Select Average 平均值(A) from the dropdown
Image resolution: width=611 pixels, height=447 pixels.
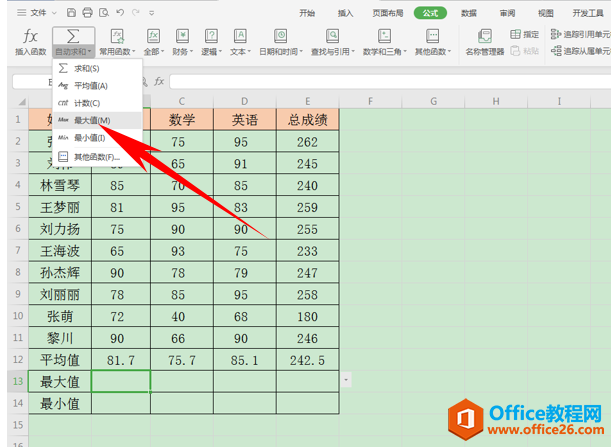(x=97, y=86)
